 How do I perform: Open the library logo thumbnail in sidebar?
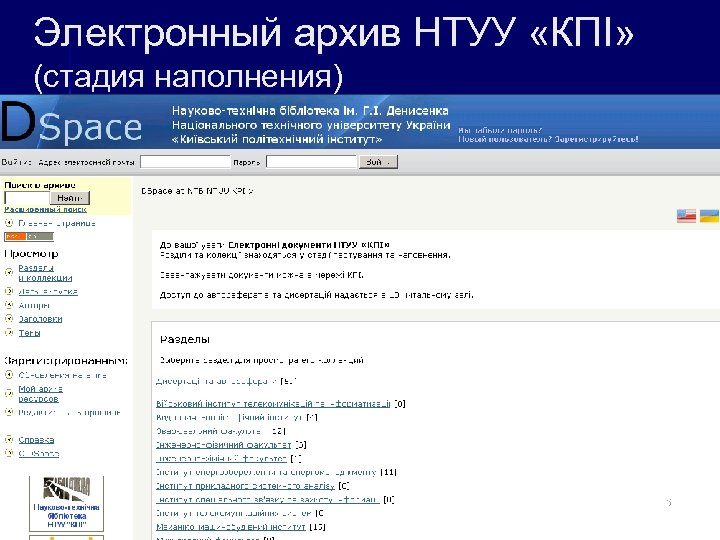click(67, 503)
